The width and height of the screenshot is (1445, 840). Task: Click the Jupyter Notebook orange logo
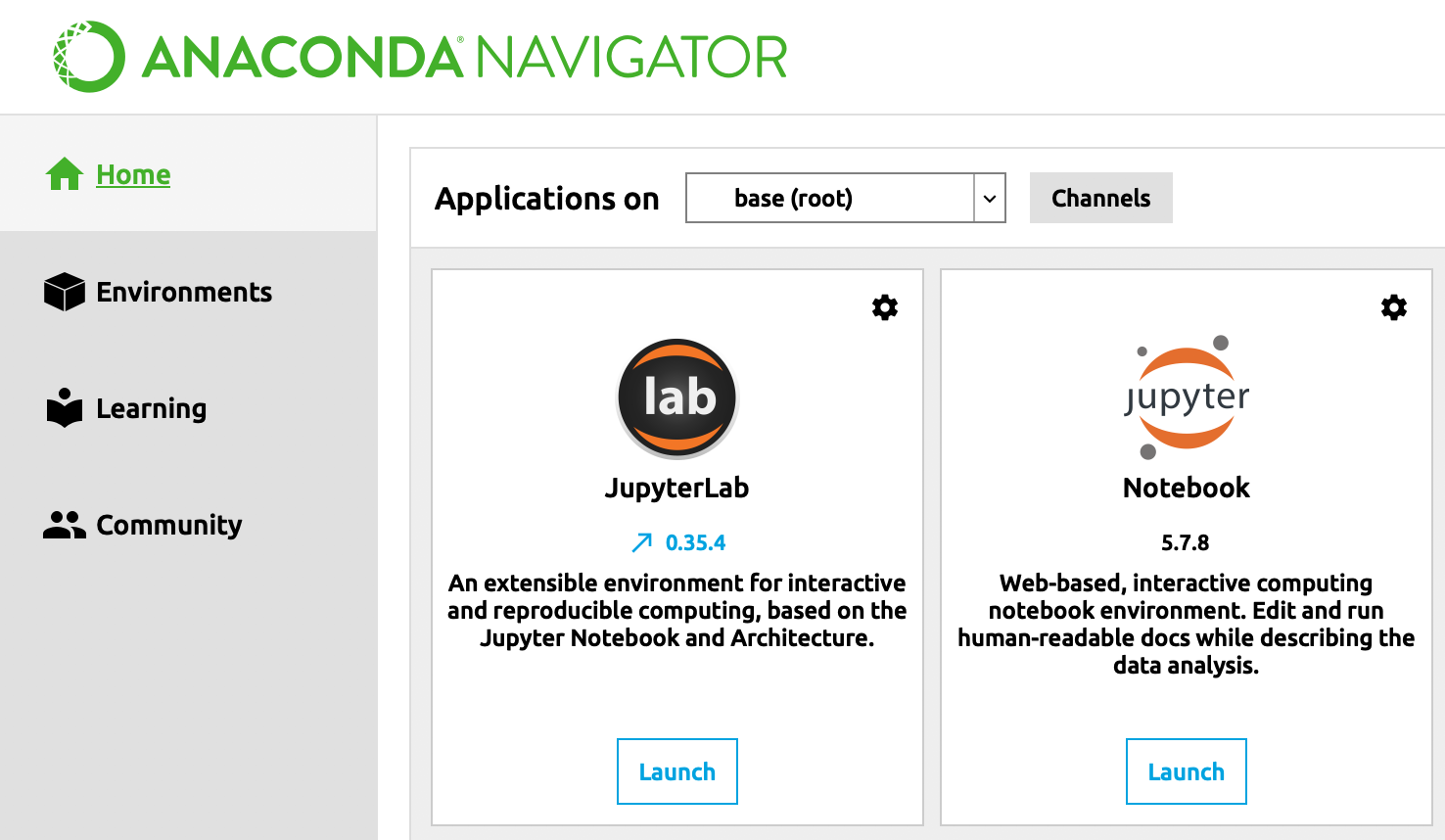(1186, 397)
